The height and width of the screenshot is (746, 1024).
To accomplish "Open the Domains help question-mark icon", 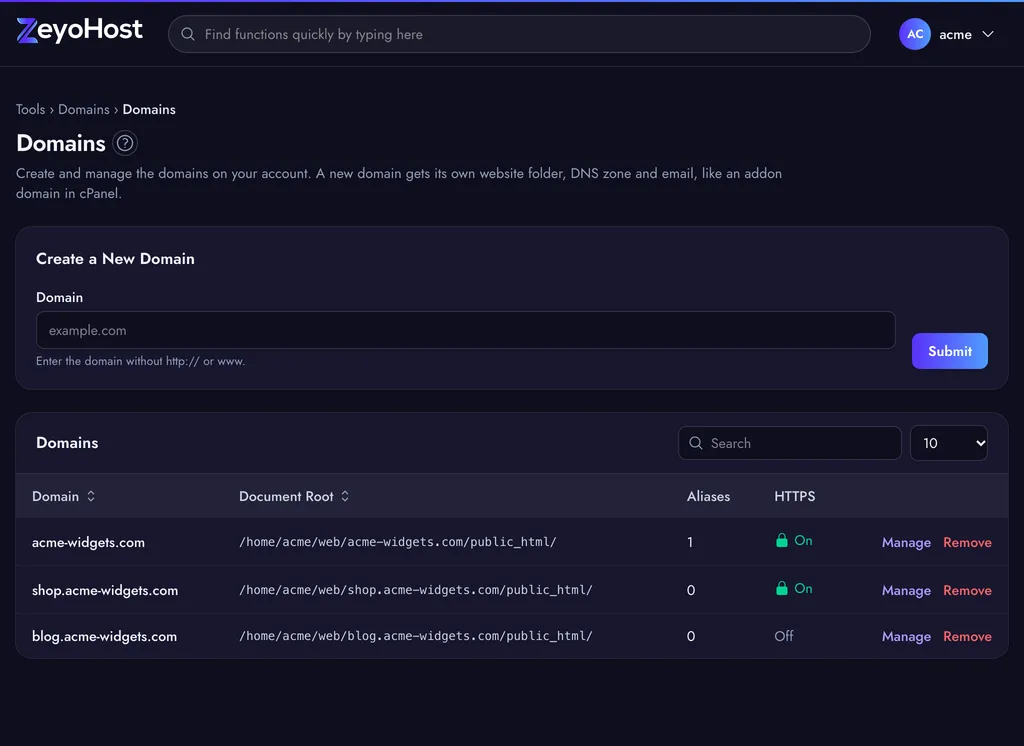I will 125,143.
